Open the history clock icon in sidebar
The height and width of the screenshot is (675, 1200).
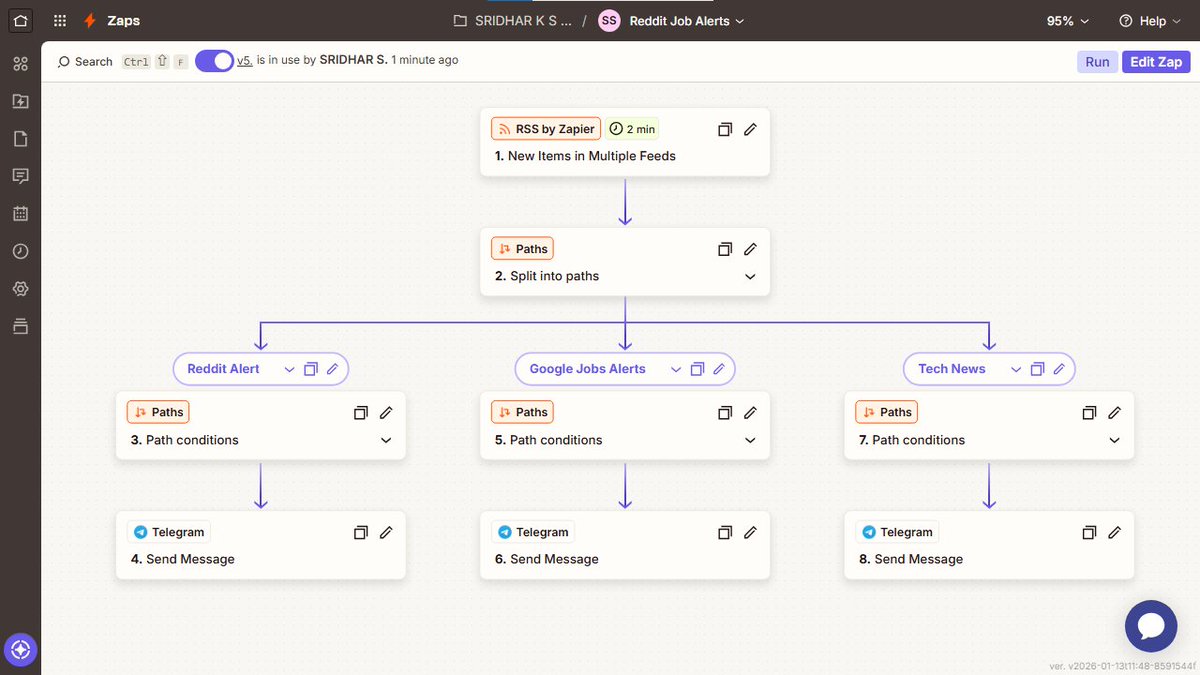pyautogui.click(x=20, y=251)
